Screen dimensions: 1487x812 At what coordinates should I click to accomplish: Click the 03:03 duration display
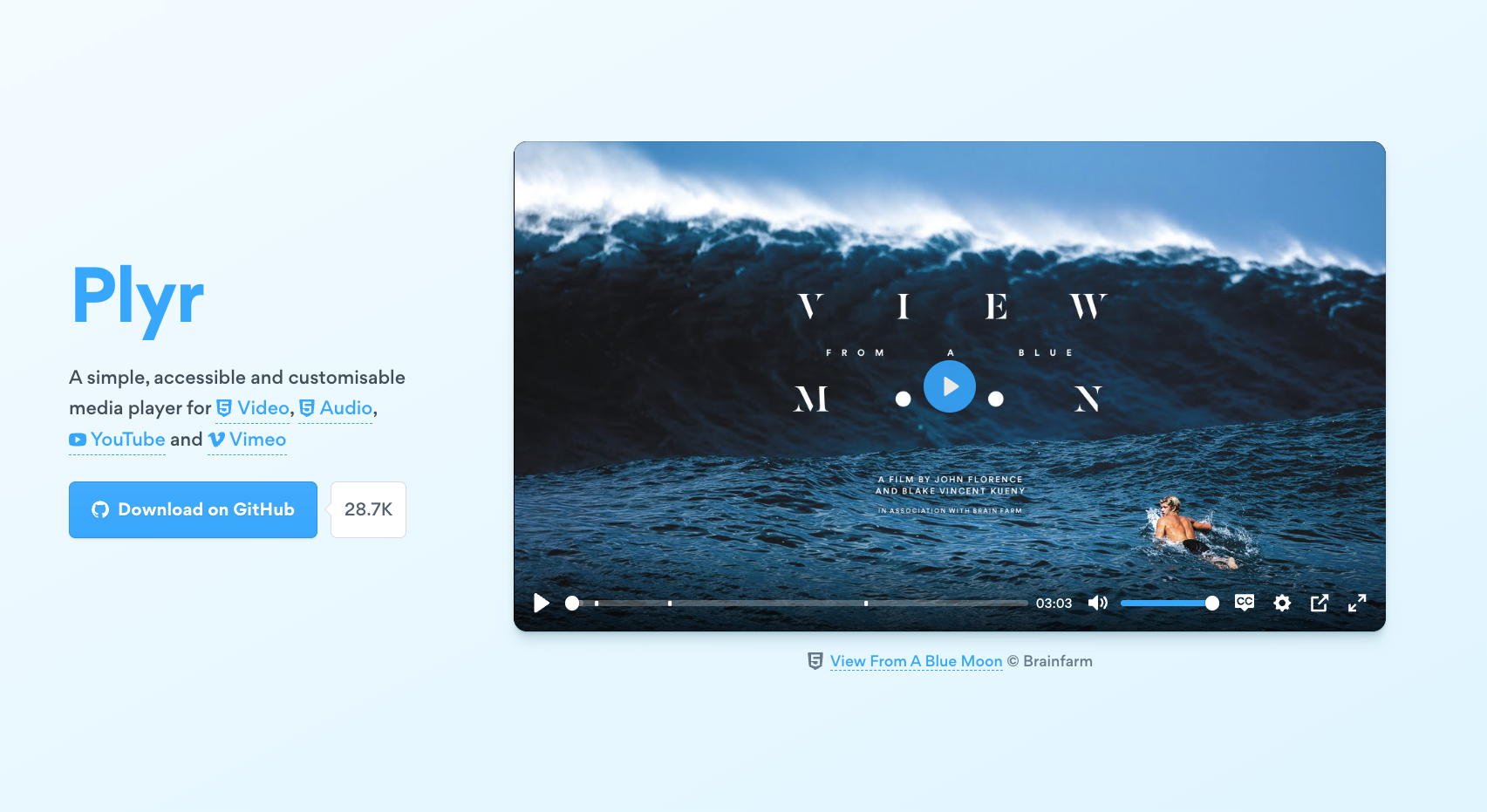[x=1054, y=603]
